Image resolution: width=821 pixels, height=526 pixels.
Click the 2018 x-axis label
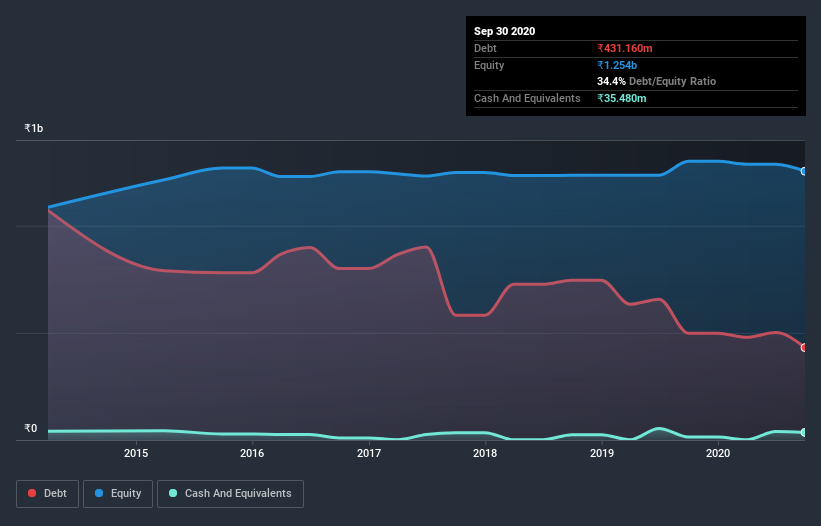[x=485, y=453]
